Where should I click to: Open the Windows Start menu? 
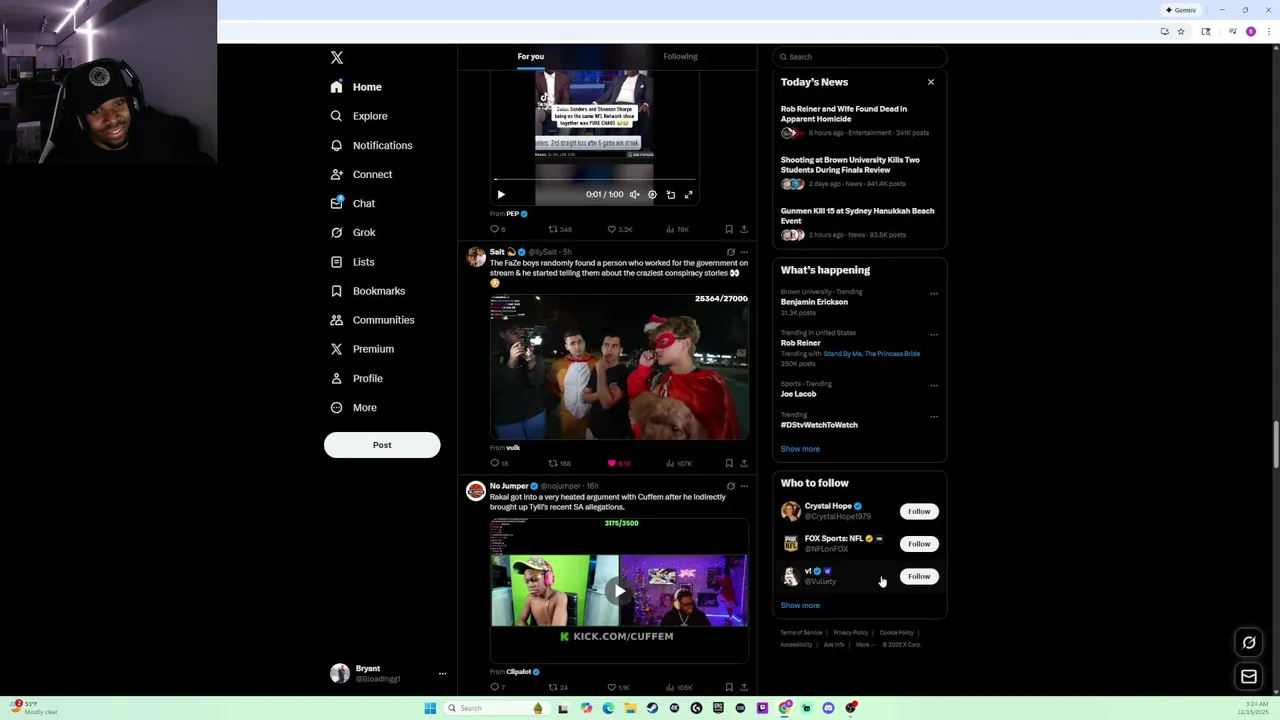tap(430, 708)
